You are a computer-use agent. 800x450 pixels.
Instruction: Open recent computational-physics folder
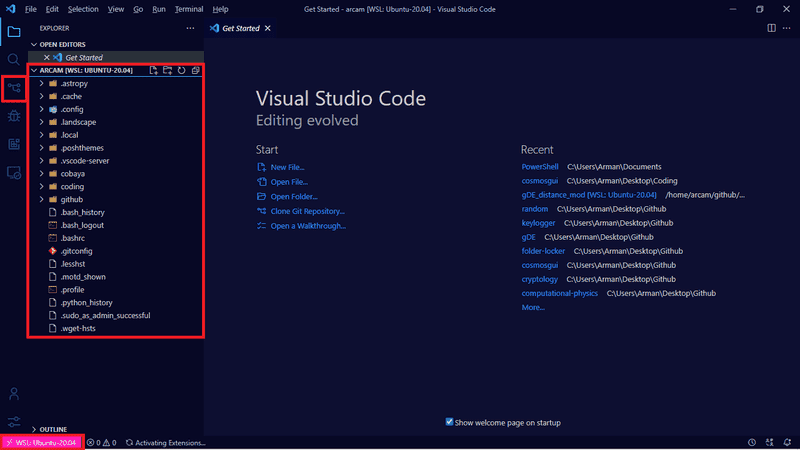559,293
